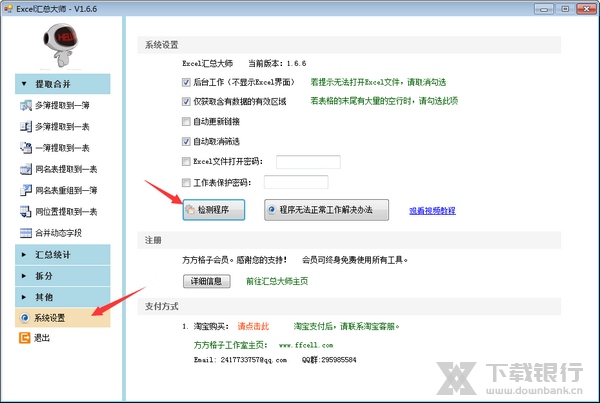Click the 检测程序 button

pos(214,210)
